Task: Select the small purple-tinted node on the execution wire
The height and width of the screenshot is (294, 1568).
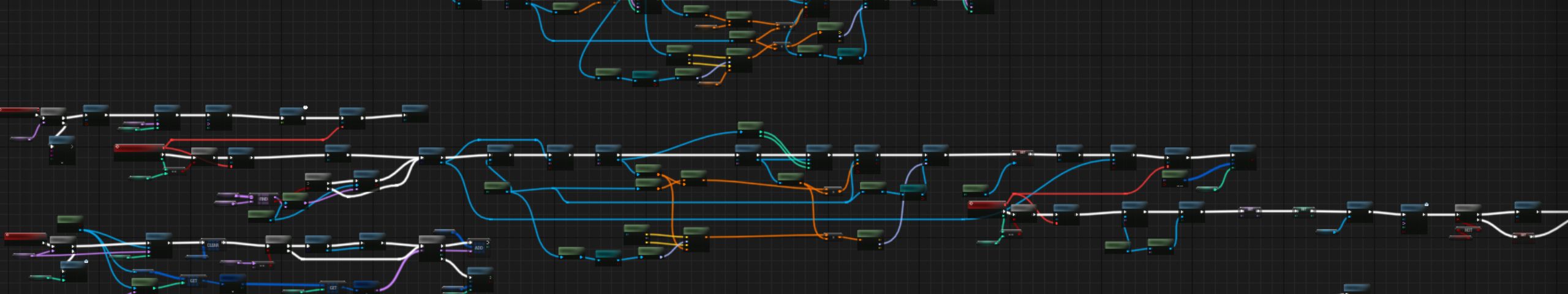Action: click(1249, 211)
